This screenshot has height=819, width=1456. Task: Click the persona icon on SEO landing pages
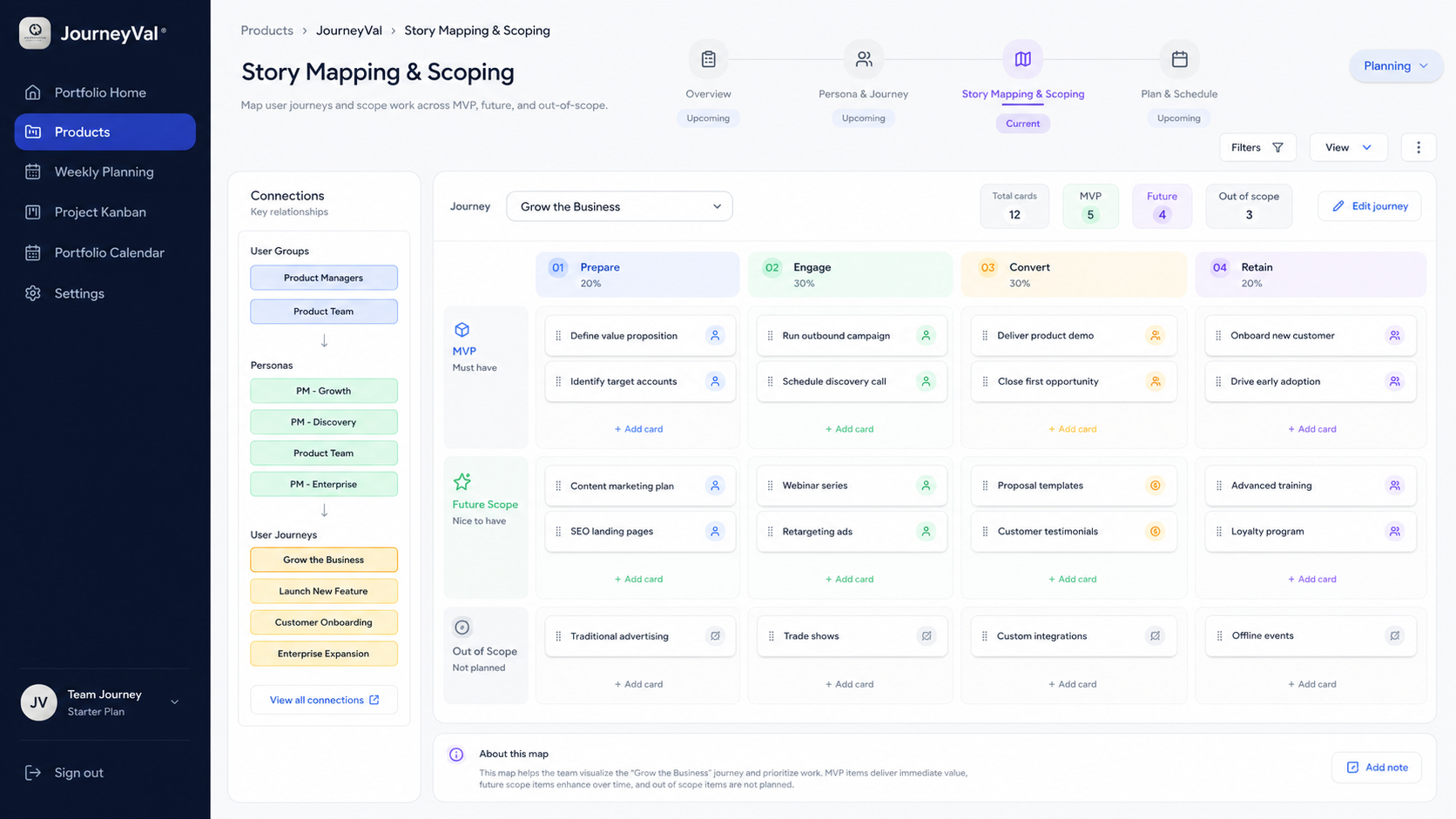(x=715, y=531)
